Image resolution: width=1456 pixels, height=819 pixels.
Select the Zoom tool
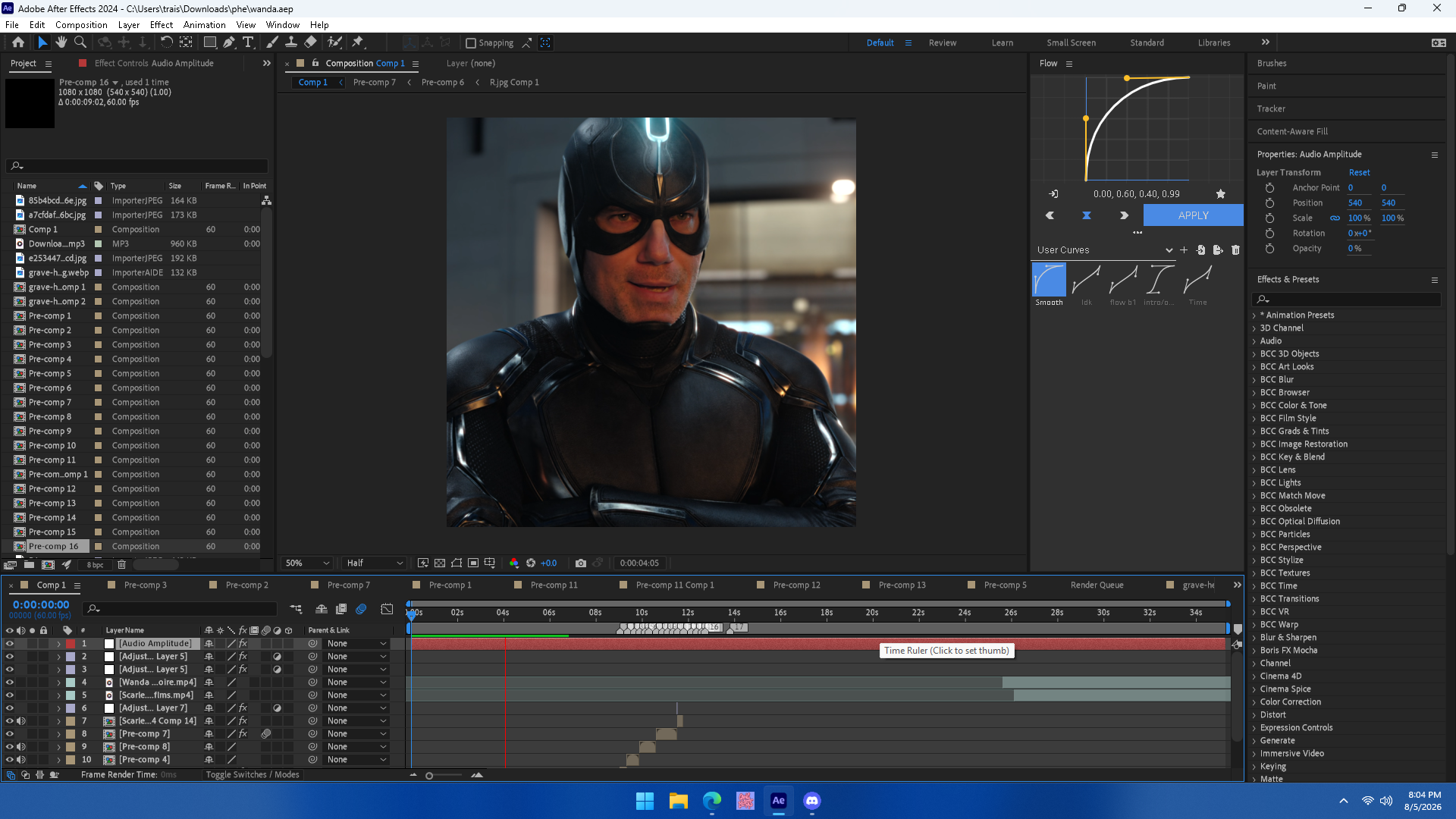point(80,42)
